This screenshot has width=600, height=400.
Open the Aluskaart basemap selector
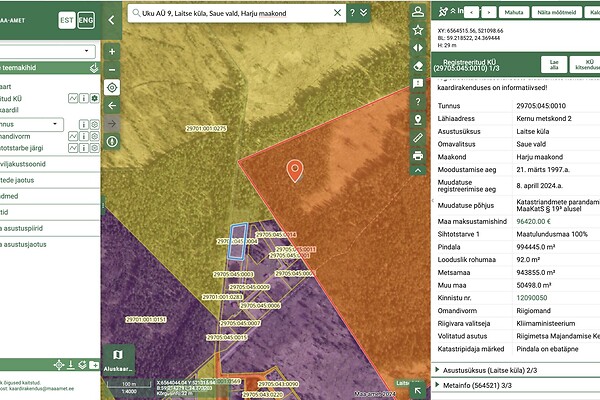click(117, 359)
